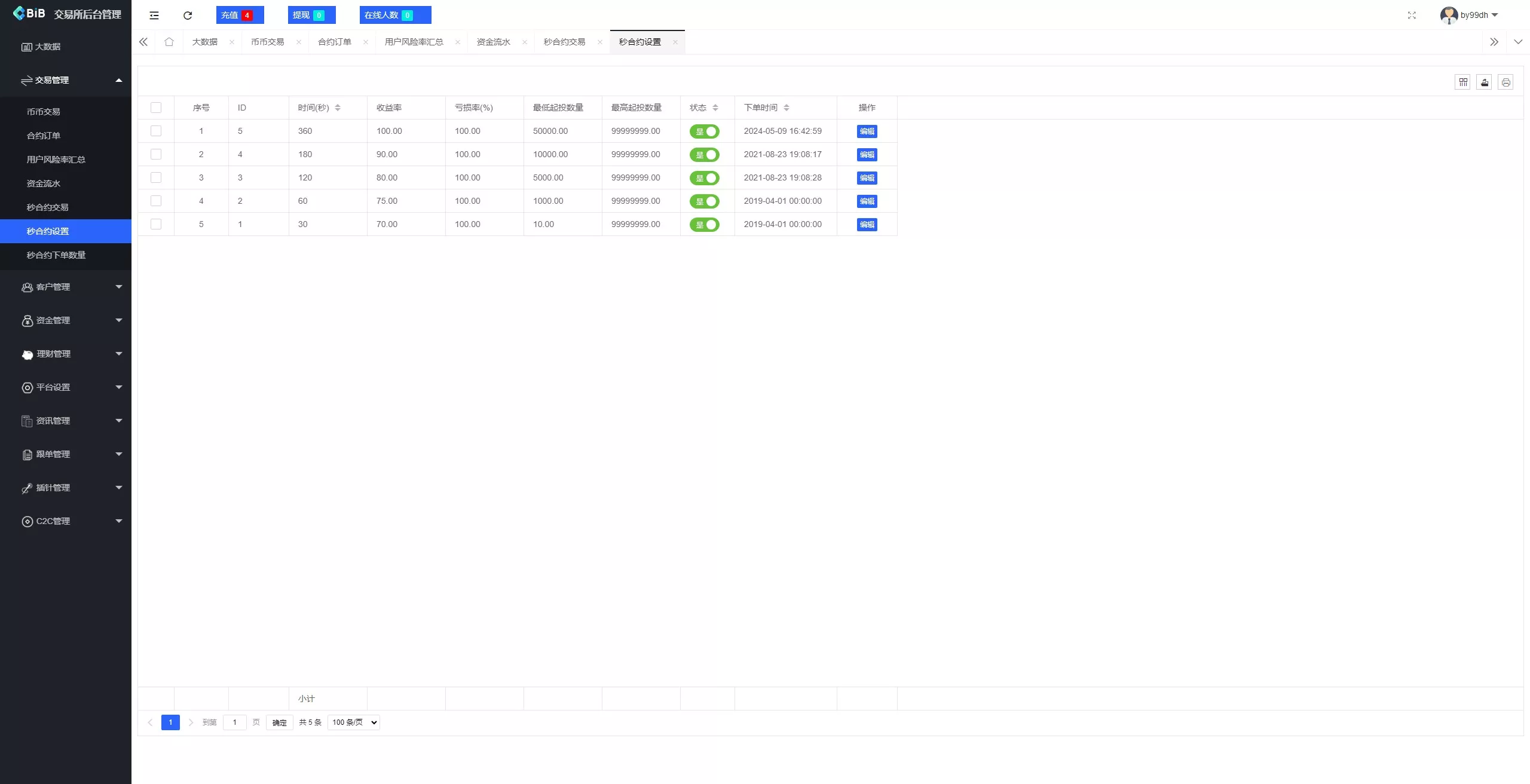The height and width of the screenshot is (784, 1530).
Task: Click the fullscreen icon in the top bar
Action: pos(1412,15)
